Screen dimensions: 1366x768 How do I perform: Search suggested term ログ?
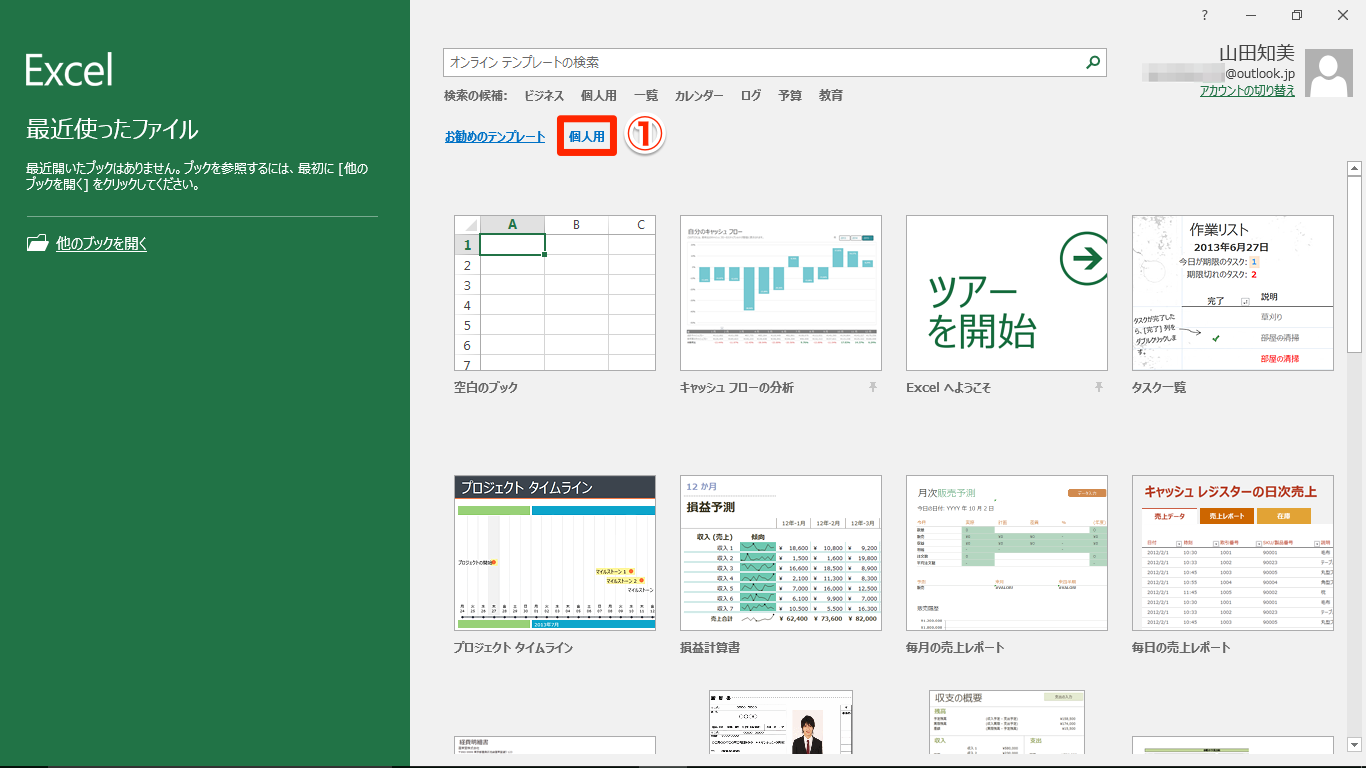pyautogui.click(x=751, y=96)
